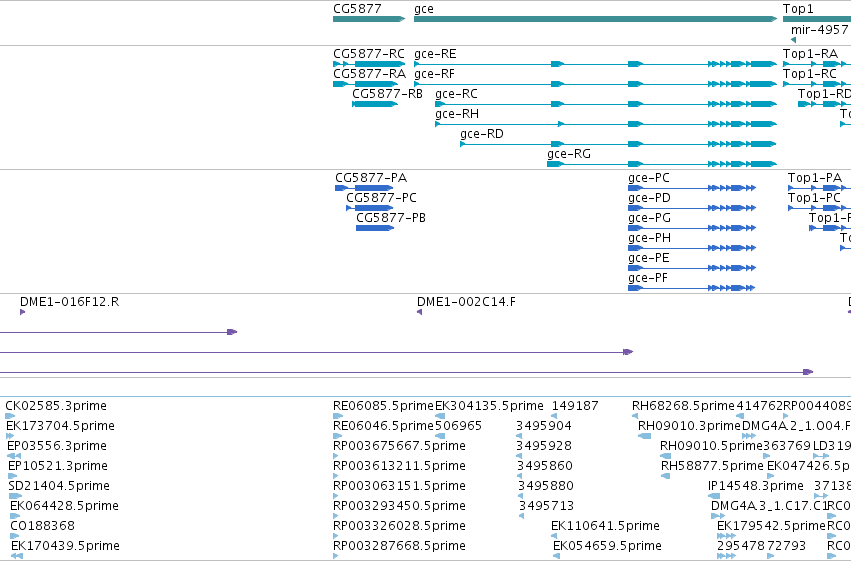The image size is (851, 561).
Task: Select the gce-RH transcript label
Action: pyautogui.click(x=457, y=114)
